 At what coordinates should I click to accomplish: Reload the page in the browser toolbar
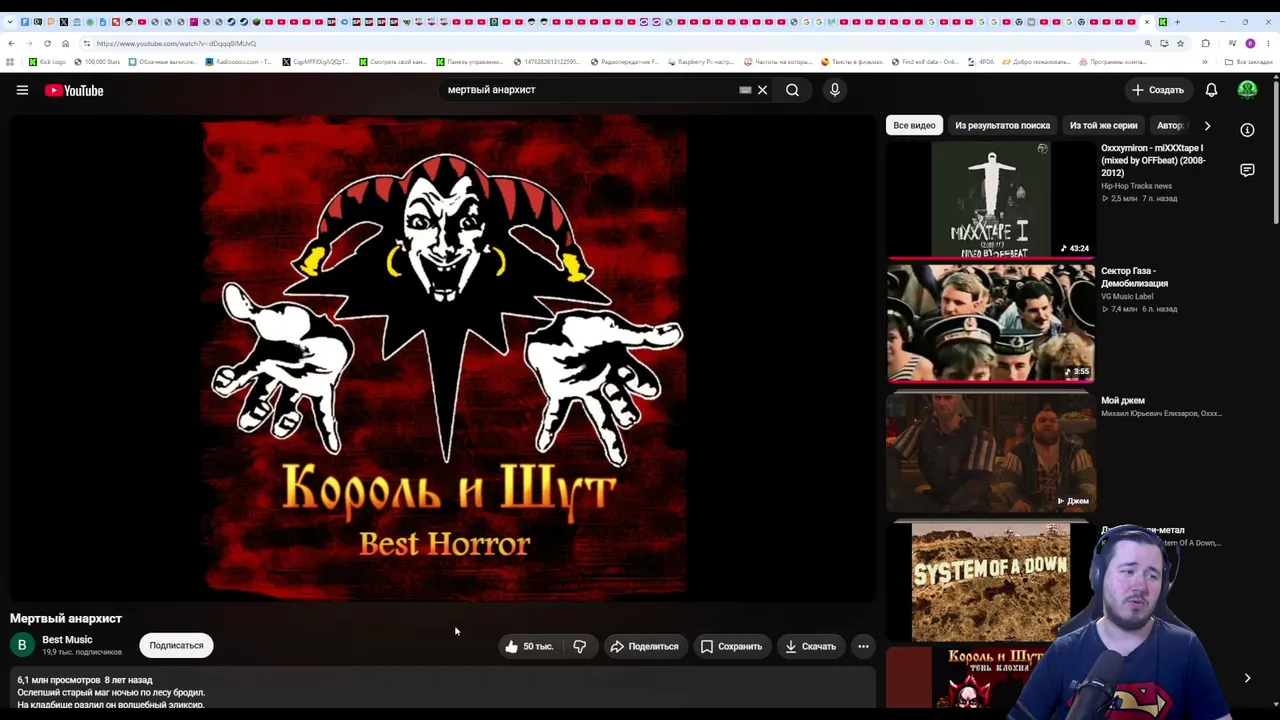pos(47,43)
